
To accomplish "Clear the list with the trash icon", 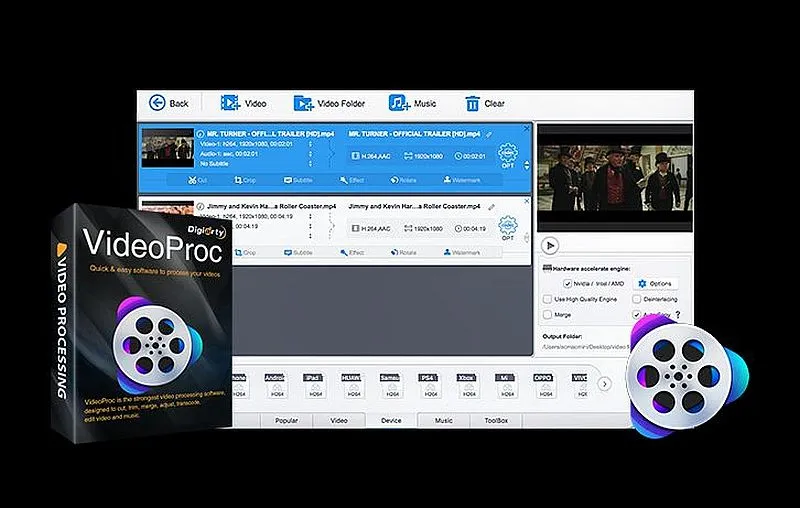I will click(x=484, y=104).
